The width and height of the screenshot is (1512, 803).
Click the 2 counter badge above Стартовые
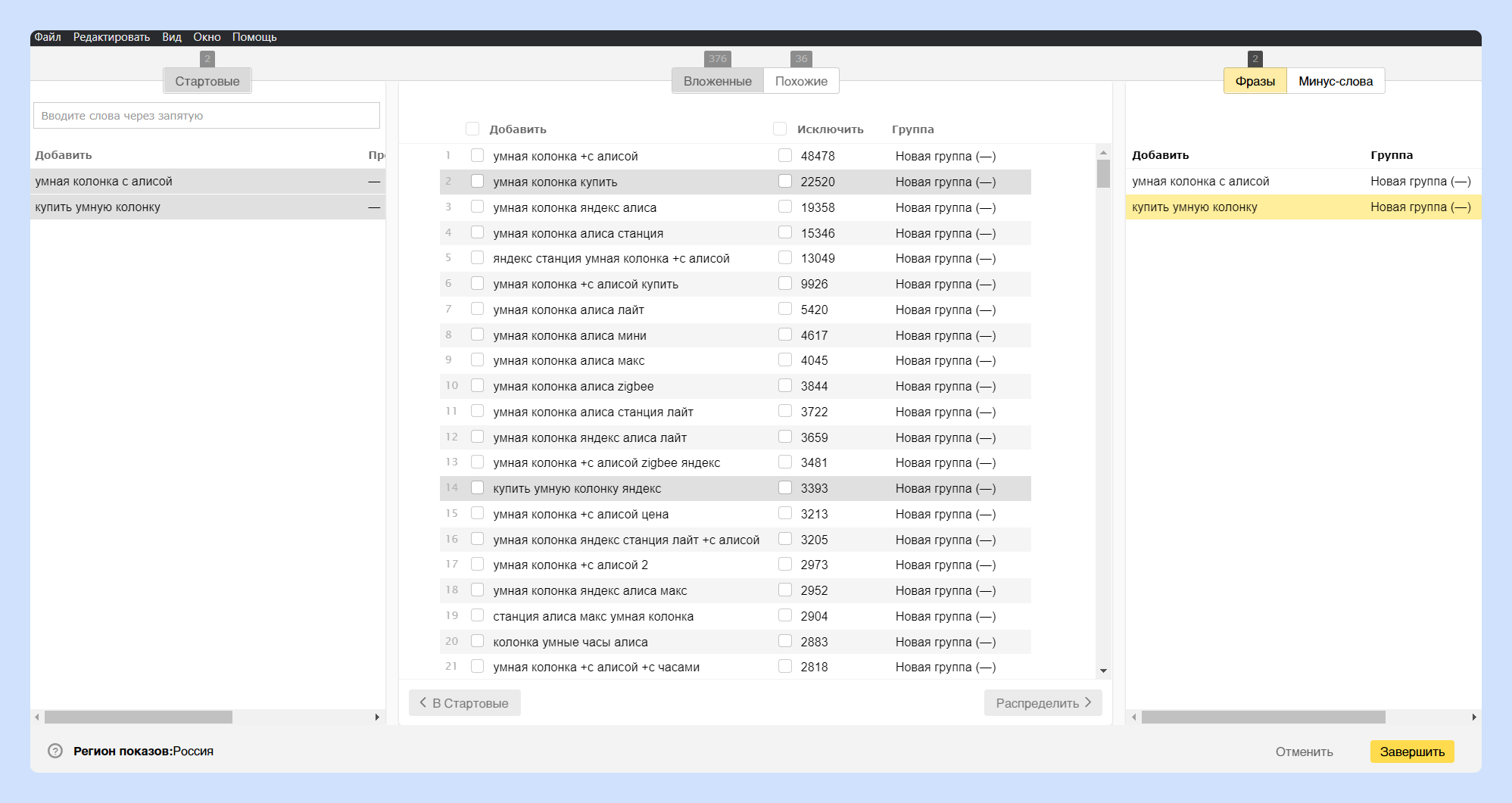[207, 58]
